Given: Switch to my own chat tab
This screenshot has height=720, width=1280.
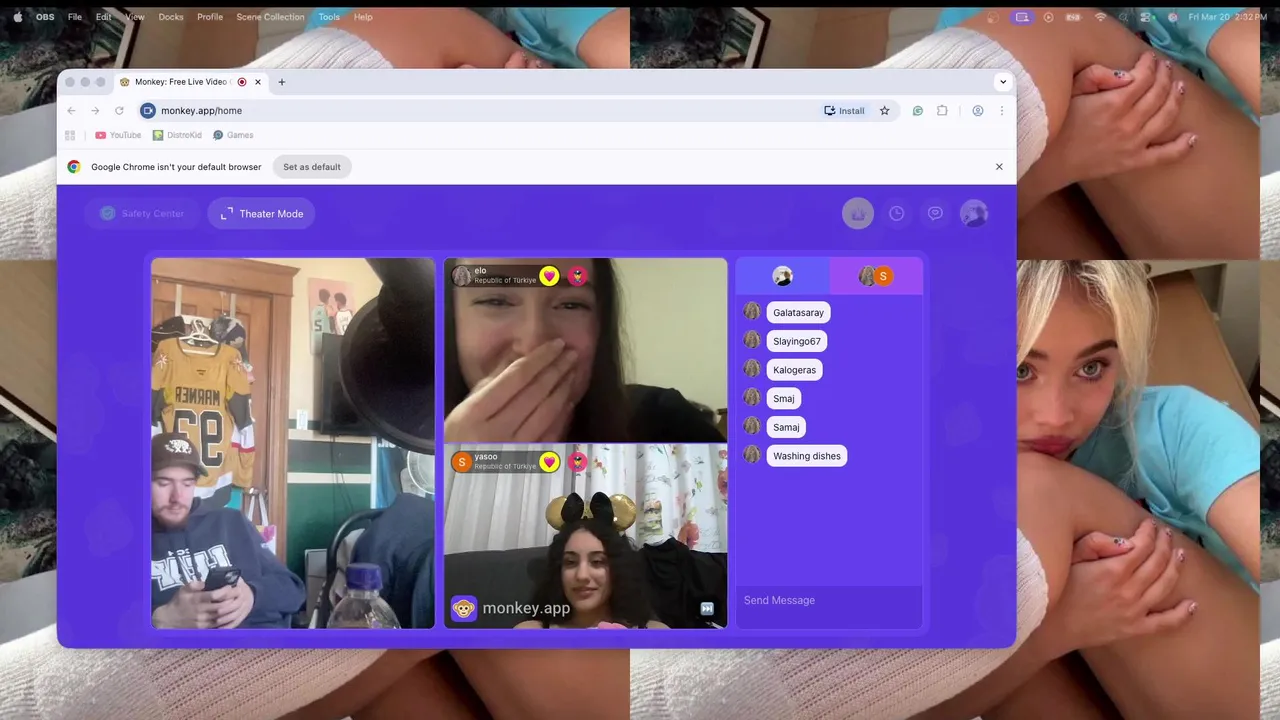Looking at the screenshot, I should coord(783,276).
